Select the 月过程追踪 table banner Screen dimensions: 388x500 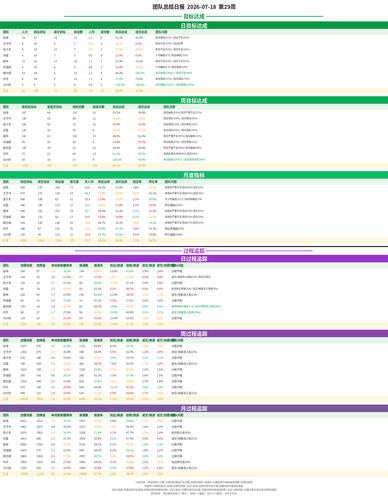coord(194,408)
